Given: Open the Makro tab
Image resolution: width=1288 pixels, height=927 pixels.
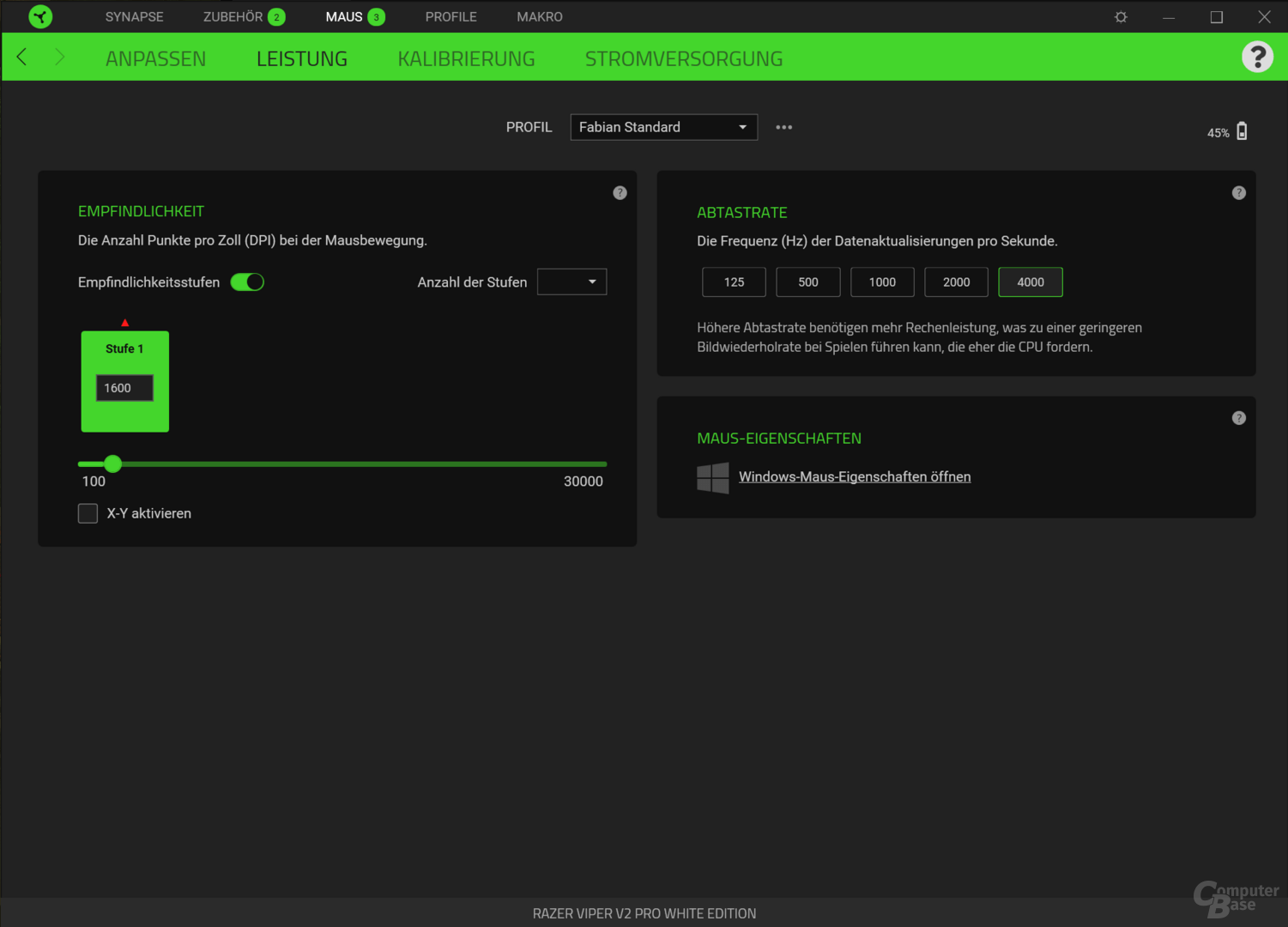Looking at the screenshot, I should [x=540, y=17].
